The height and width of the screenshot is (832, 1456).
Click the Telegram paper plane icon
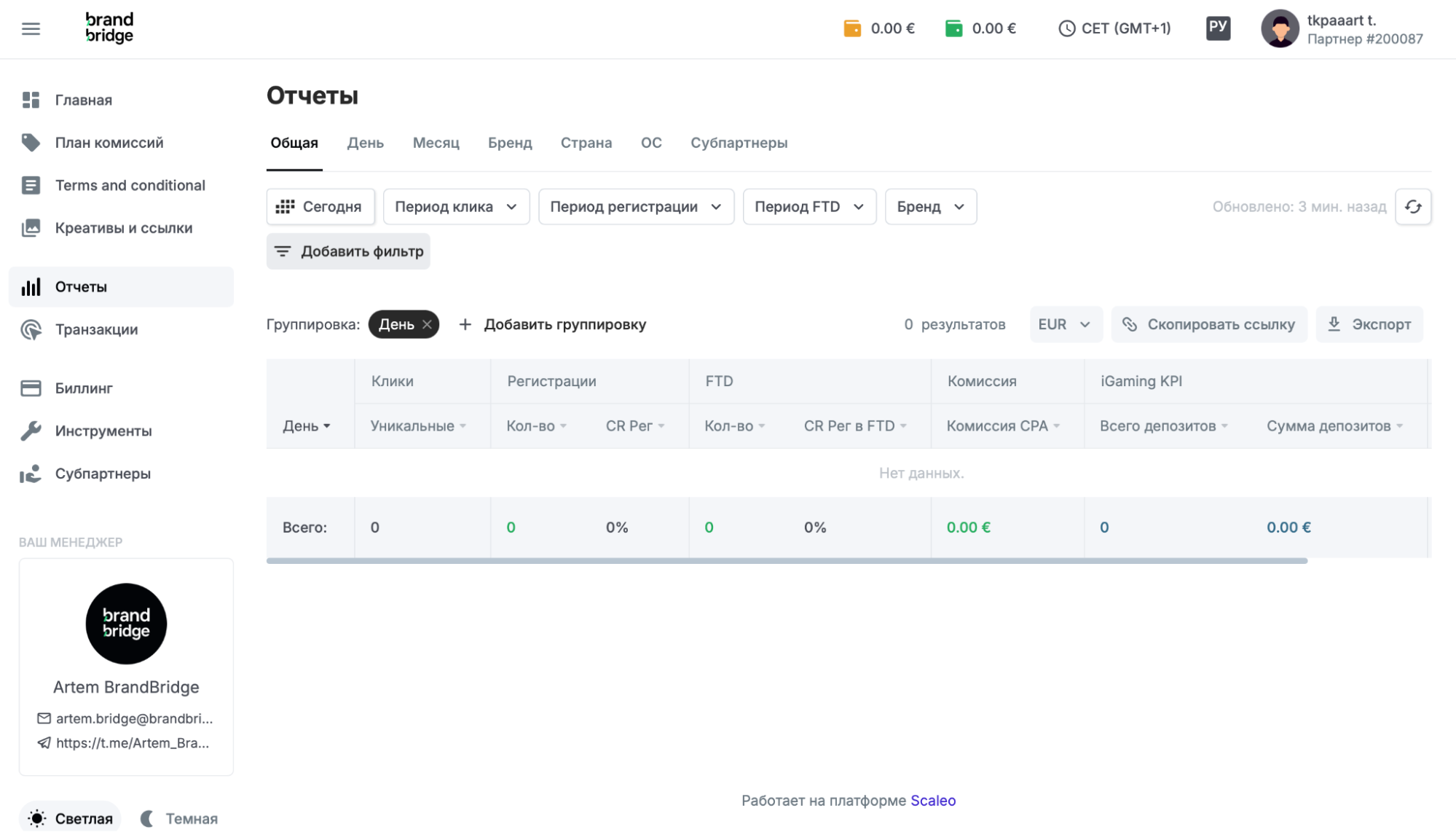(44, 743)
